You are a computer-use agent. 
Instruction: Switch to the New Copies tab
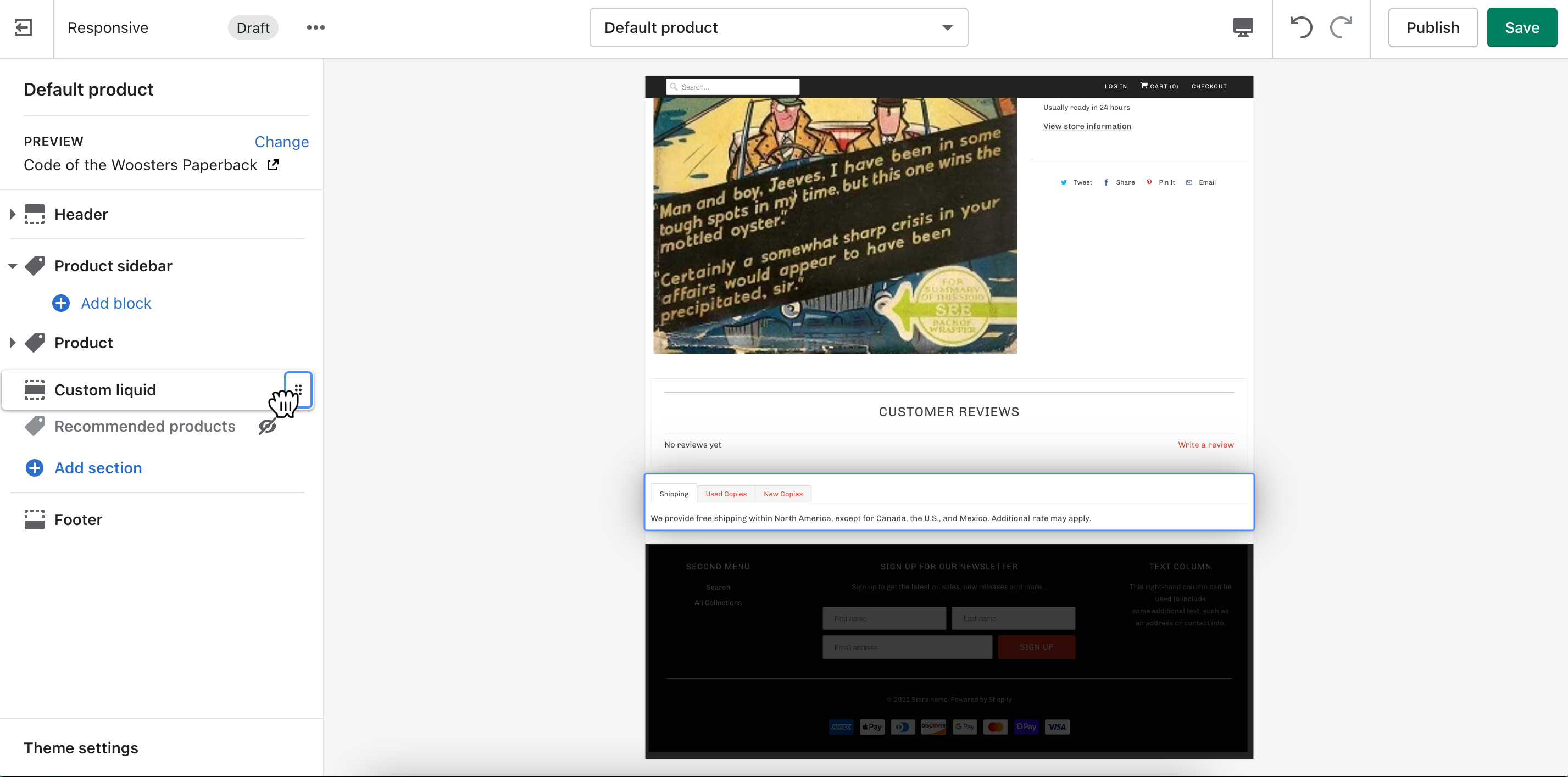pos(783,494)
